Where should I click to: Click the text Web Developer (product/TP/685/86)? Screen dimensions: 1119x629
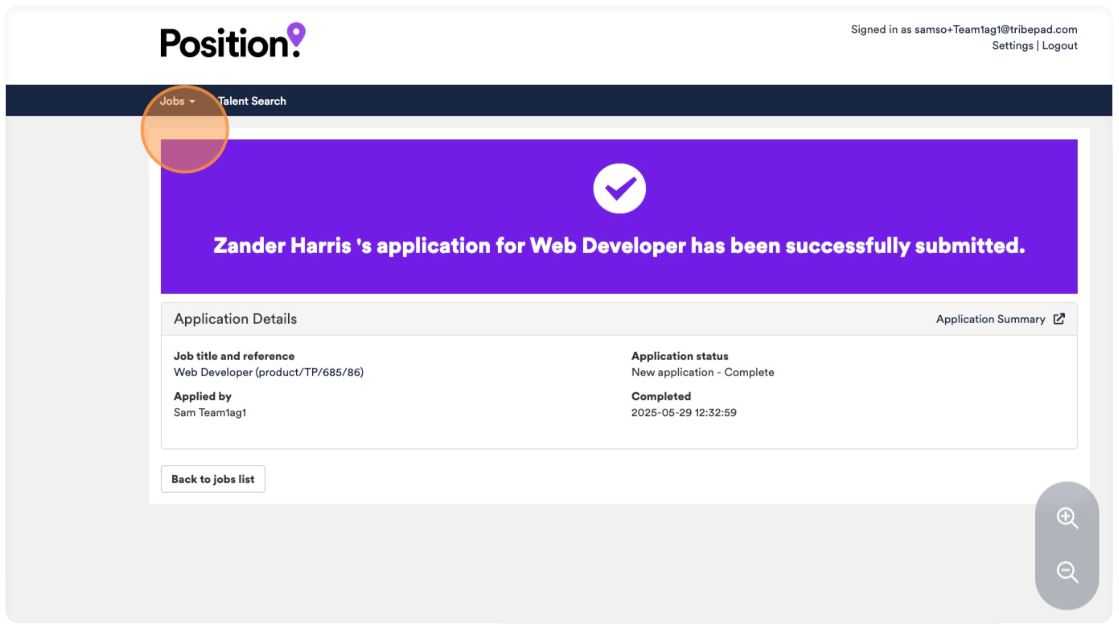pyautogui.click(x=268, y=373)
